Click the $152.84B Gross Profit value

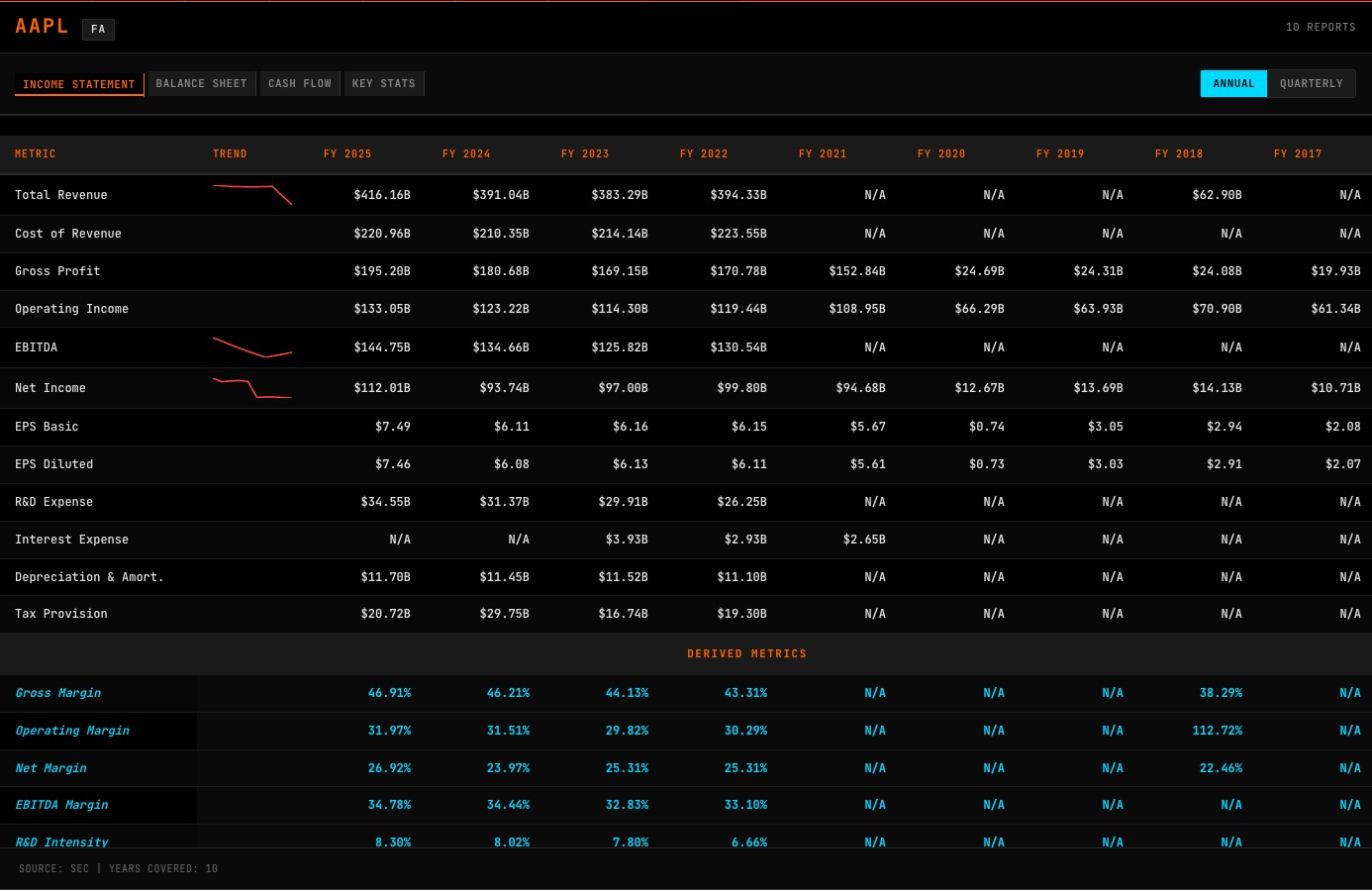pos(857,271)
